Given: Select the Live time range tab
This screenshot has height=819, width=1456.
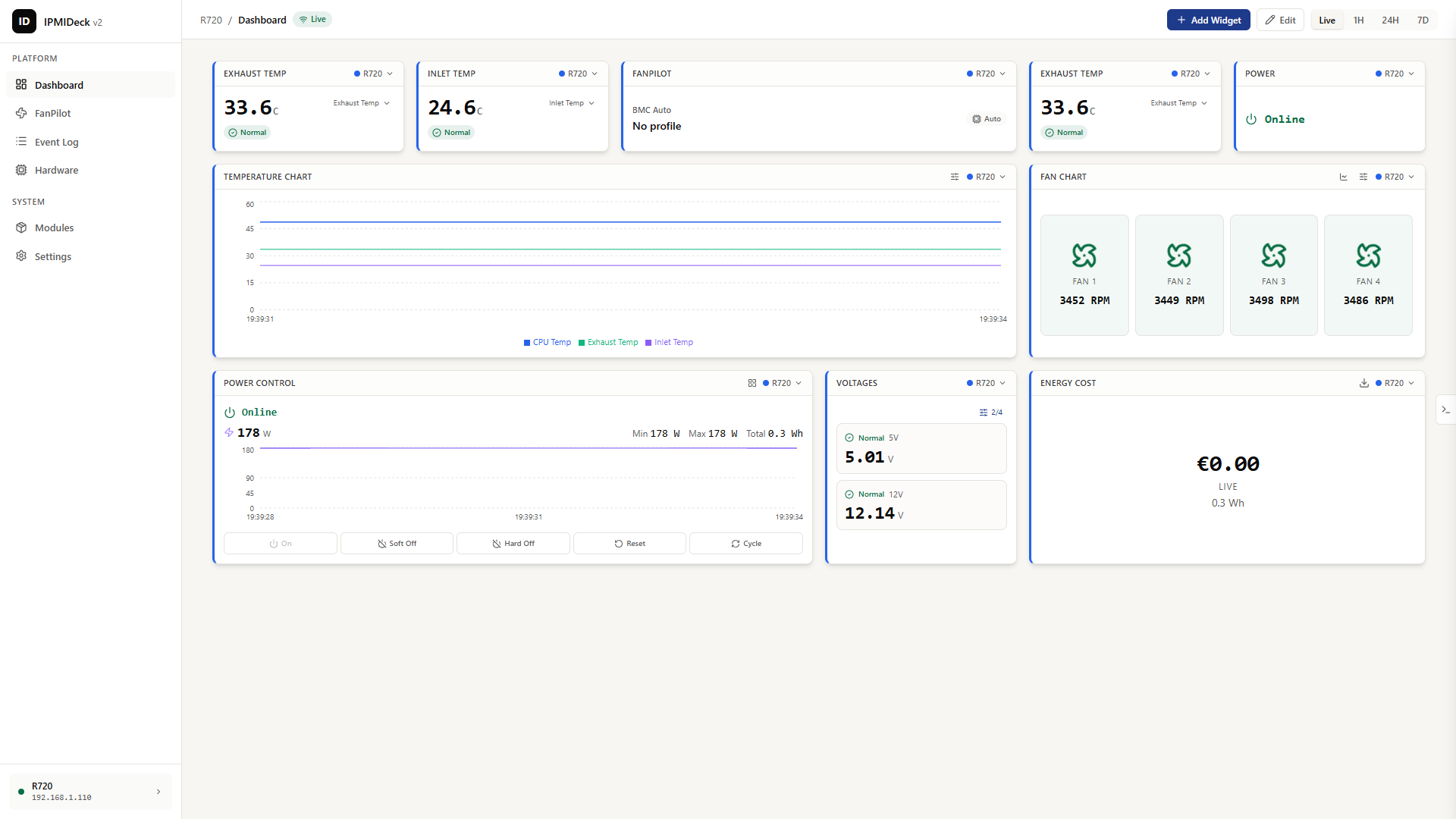Looking at the screenshot, I should [x=1327, y=20].
